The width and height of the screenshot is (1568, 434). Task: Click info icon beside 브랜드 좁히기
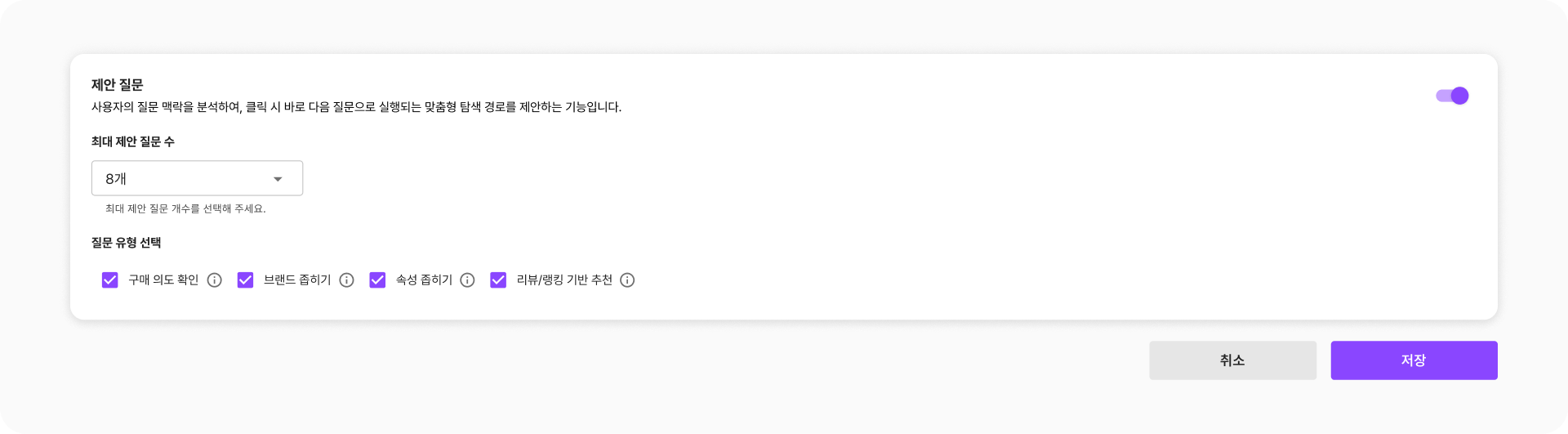347,280
